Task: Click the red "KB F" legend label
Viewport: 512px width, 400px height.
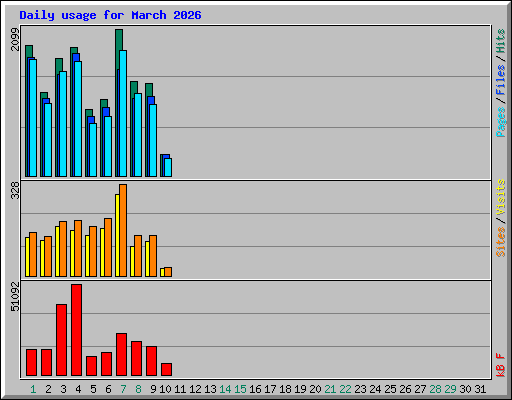Action: (501, 365)
